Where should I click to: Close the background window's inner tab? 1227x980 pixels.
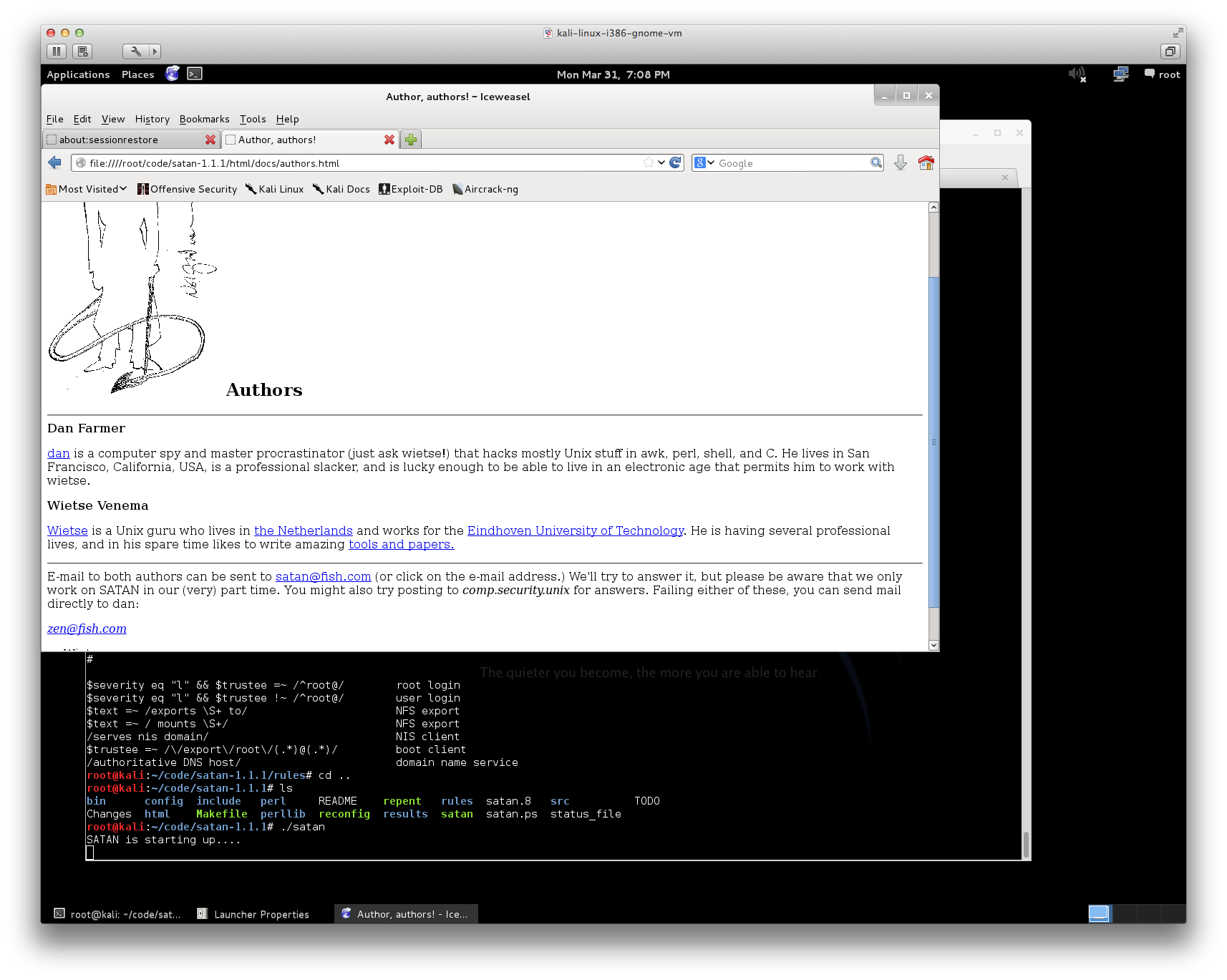point(1005,178)
